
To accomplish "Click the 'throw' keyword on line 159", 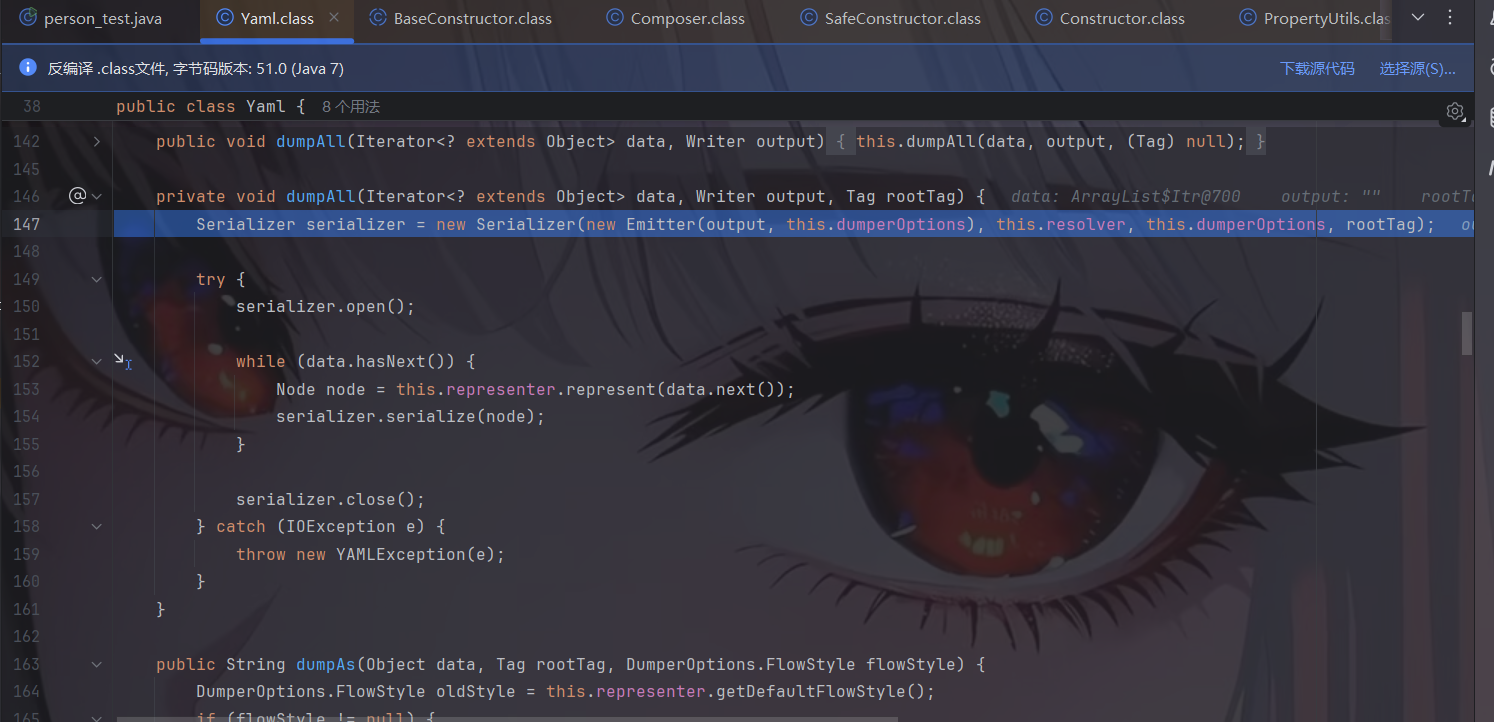I will click(261, 554).
